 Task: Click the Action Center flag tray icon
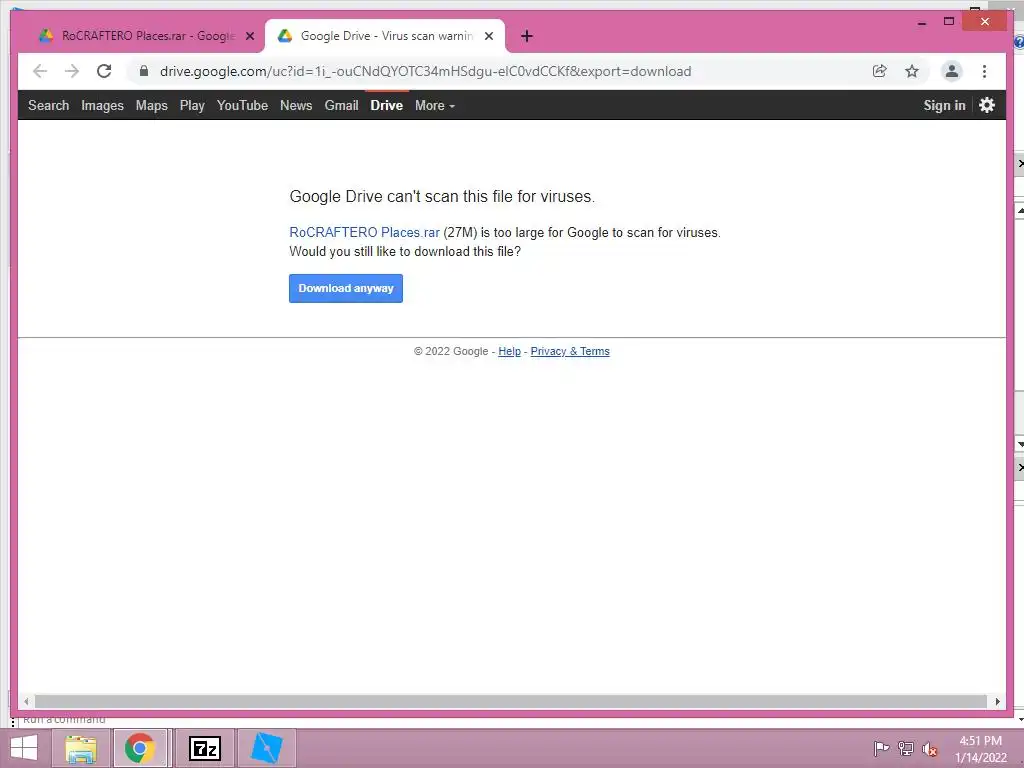pyautogui.click(x=881, y=748)
